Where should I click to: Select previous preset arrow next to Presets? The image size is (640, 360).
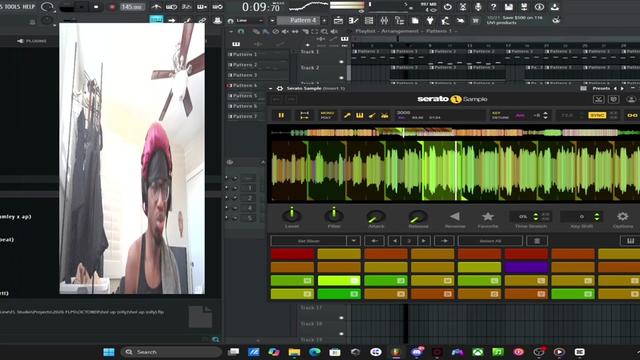(x=615, y=88)
